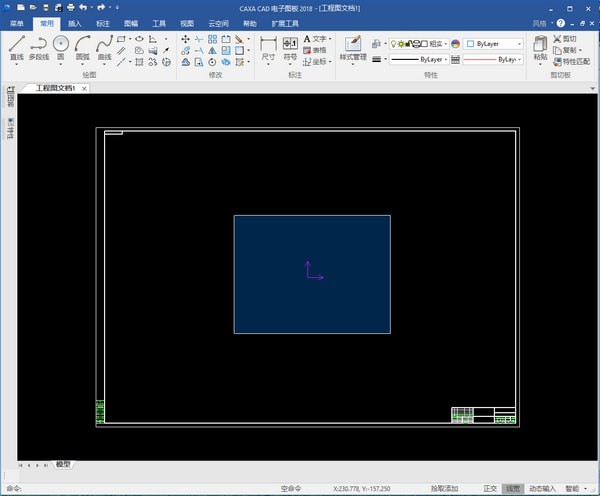Select the 模型 (Model) tab at bottom
Viewport: 600px width, 496px height.
tap(63, 465)
